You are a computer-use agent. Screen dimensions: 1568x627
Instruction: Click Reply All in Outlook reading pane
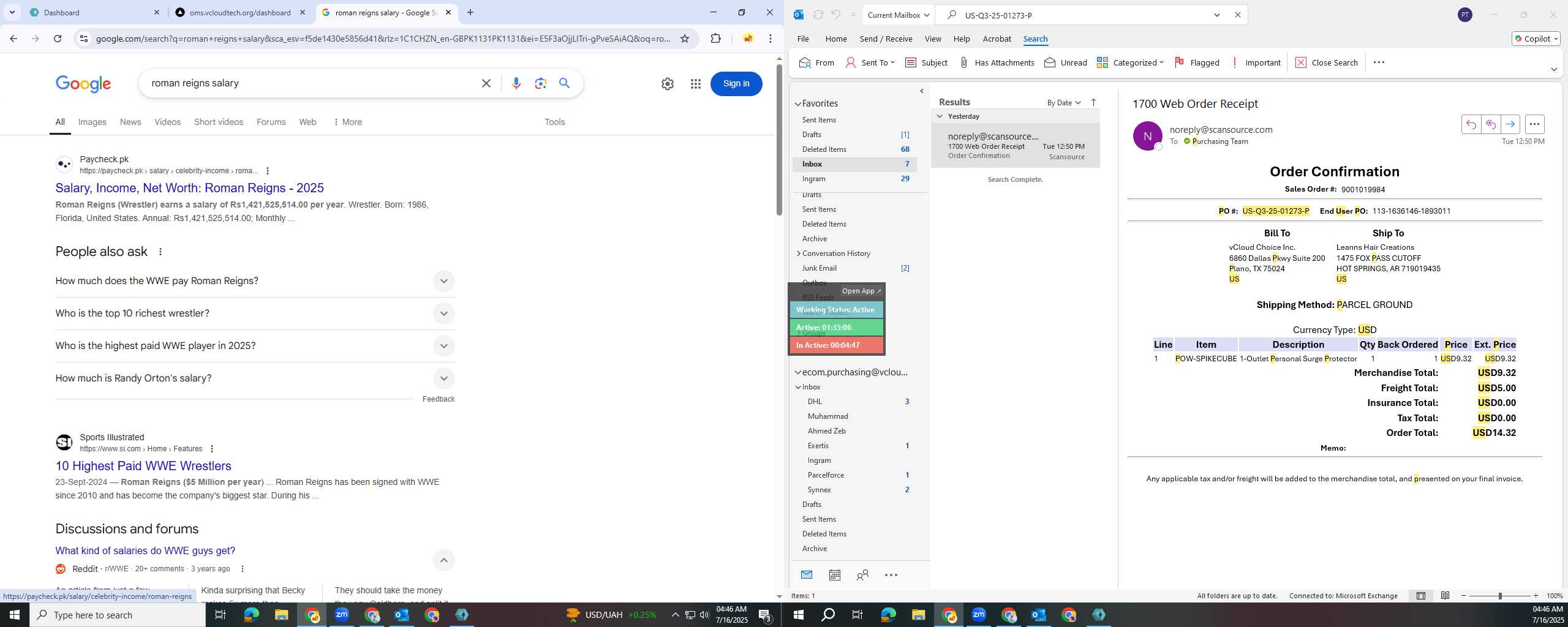point(1490,124)
